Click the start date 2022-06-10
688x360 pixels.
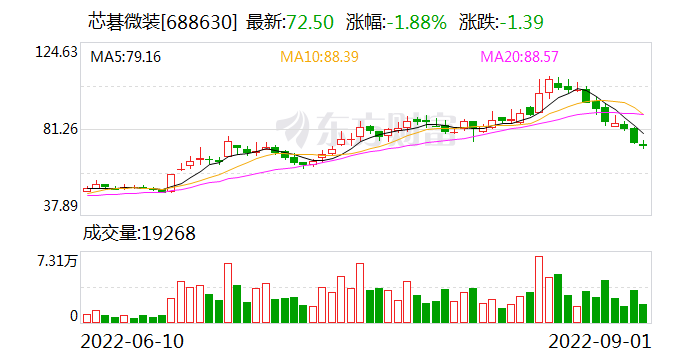point(132,341)
